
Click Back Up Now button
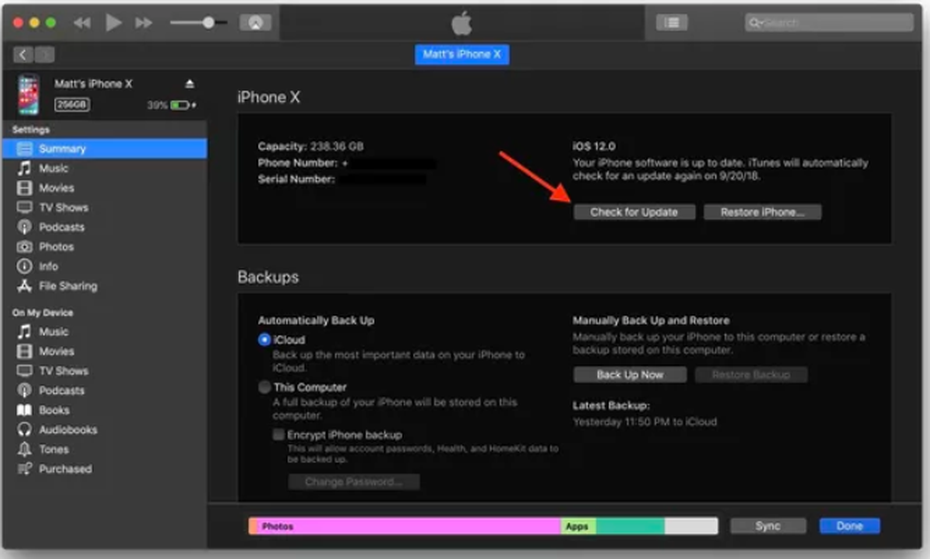(x=630, y=374)
